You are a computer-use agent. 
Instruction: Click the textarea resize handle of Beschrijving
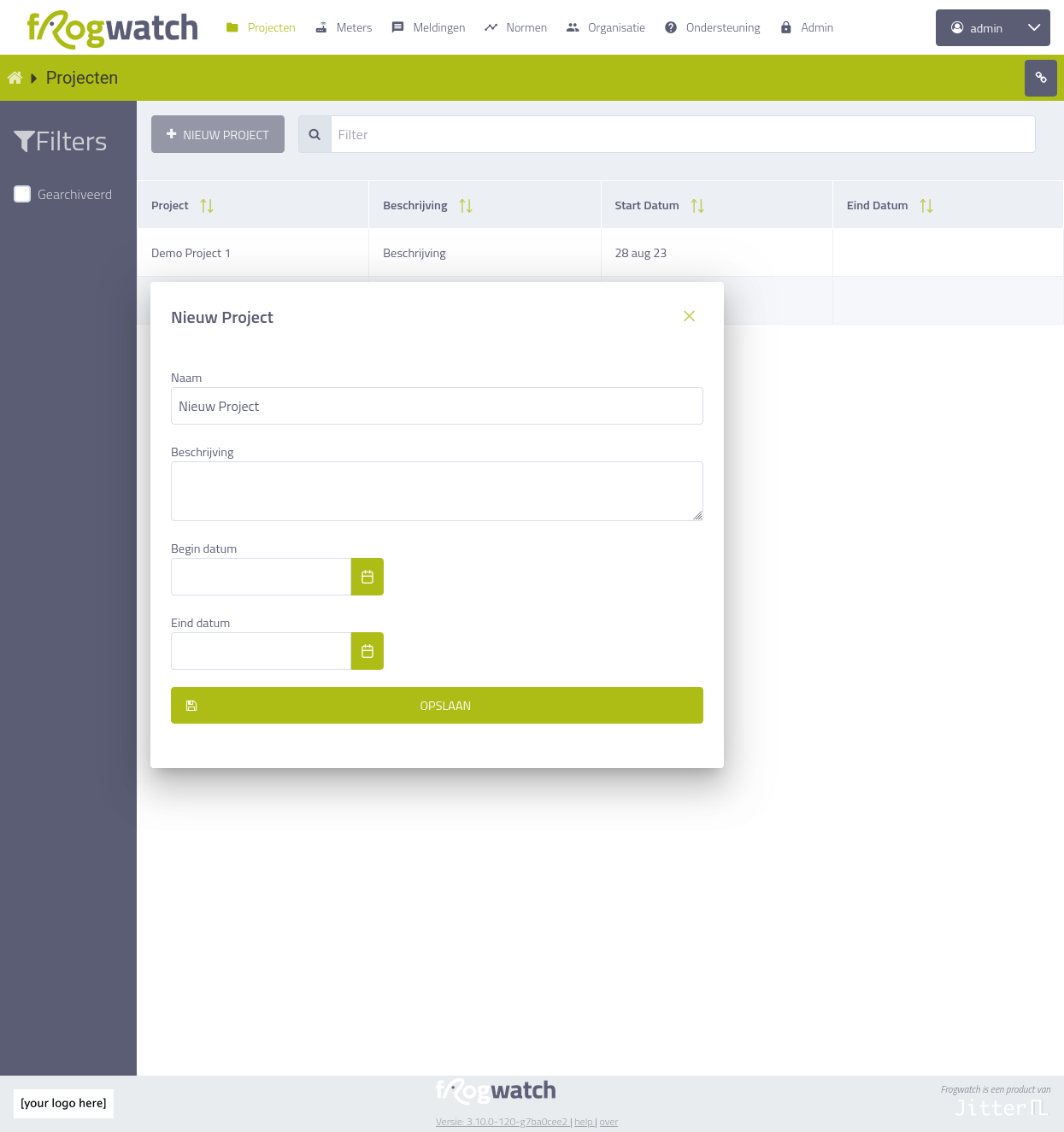[x=697, y=515]
